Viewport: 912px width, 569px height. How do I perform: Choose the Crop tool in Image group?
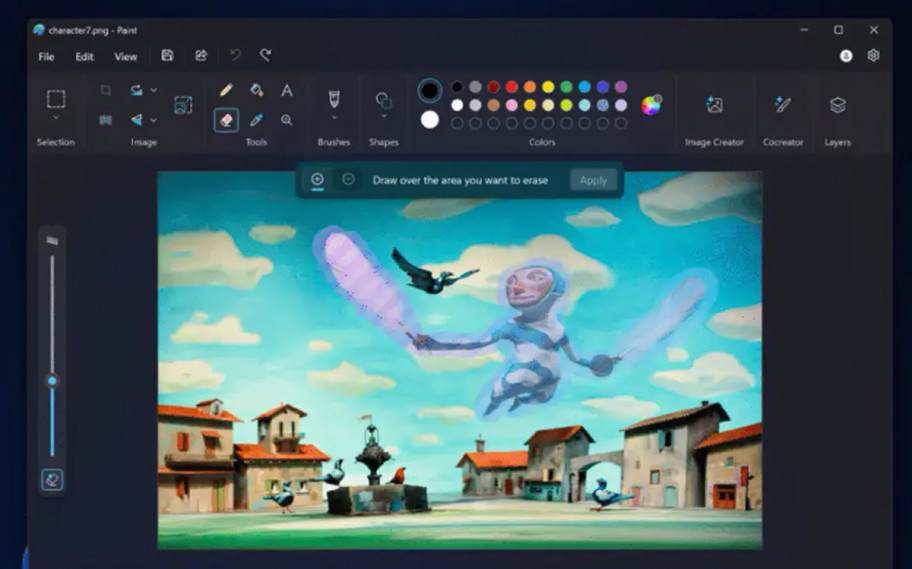[105, 90]
